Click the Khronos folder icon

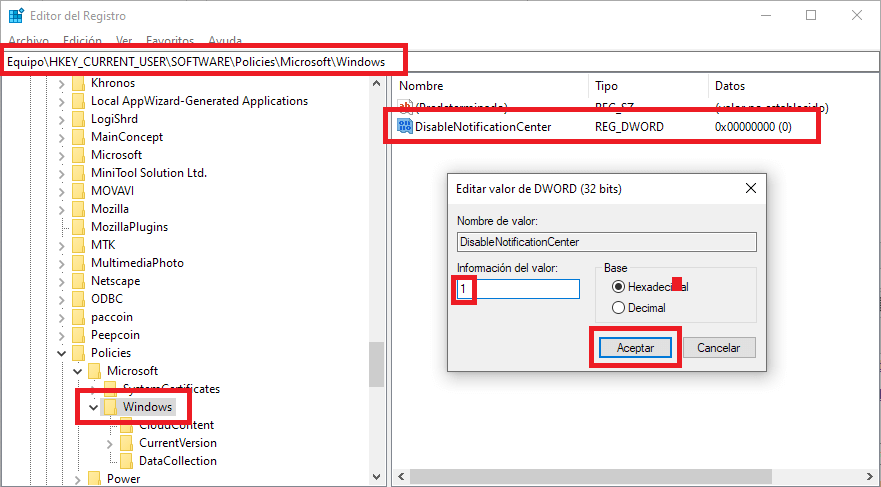click(79, 83)
